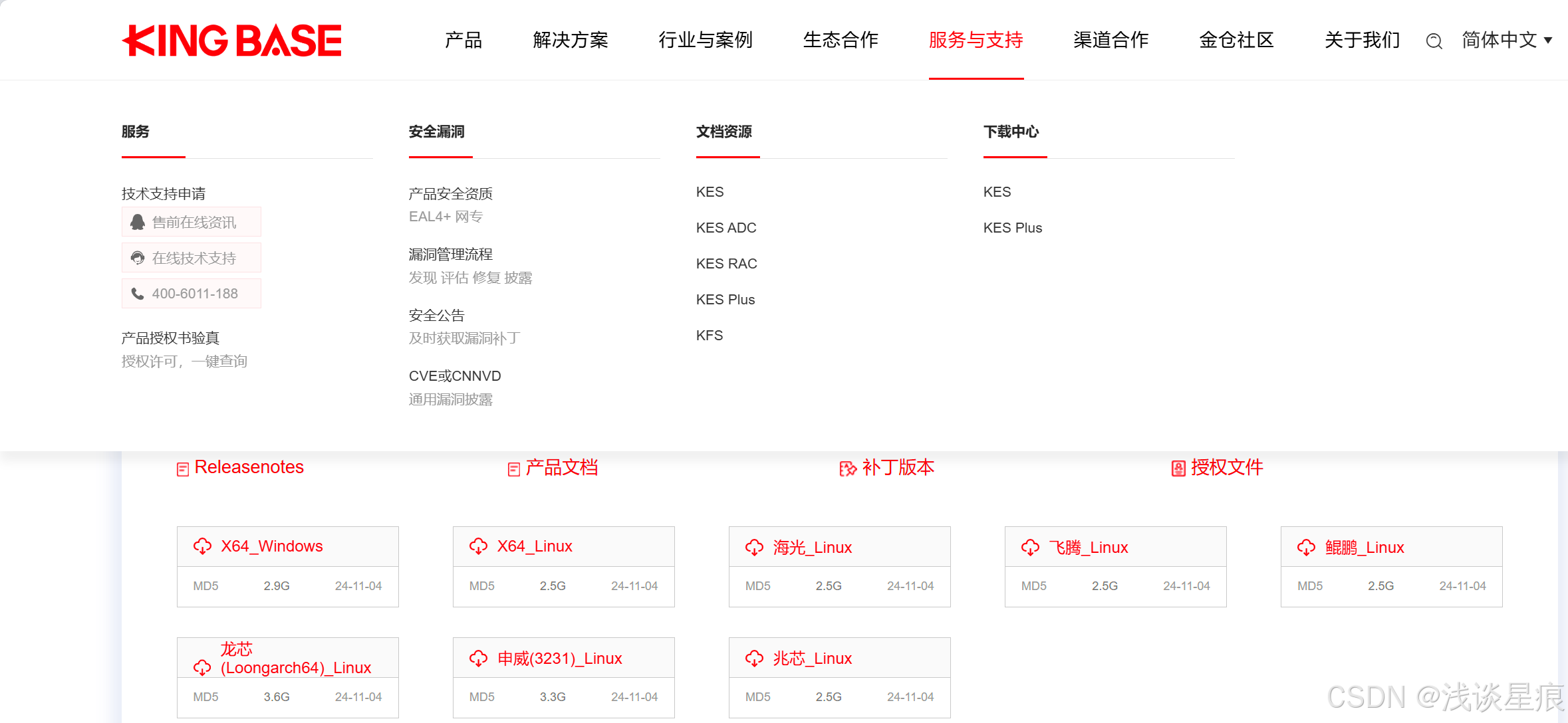This screenshot has width=1568, height=723.
Task: Download the 鲲鹏_Linux package
Action: click(1365, 548)
